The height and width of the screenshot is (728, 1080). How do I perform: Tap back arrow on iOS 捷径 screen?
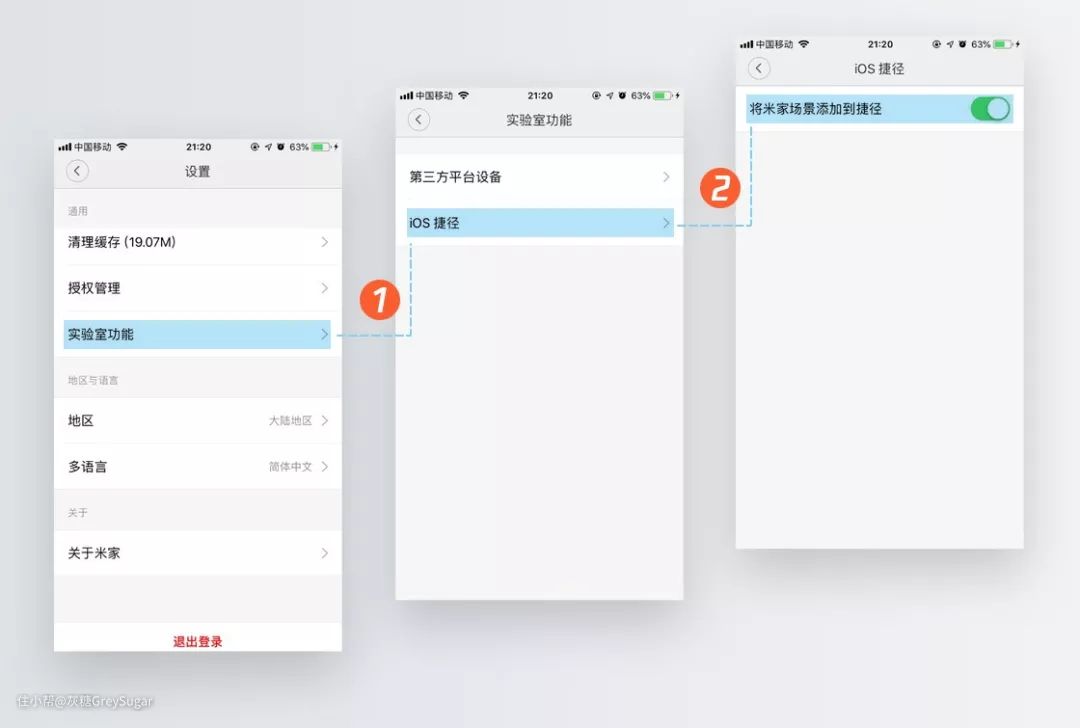[x=759, y=68]
